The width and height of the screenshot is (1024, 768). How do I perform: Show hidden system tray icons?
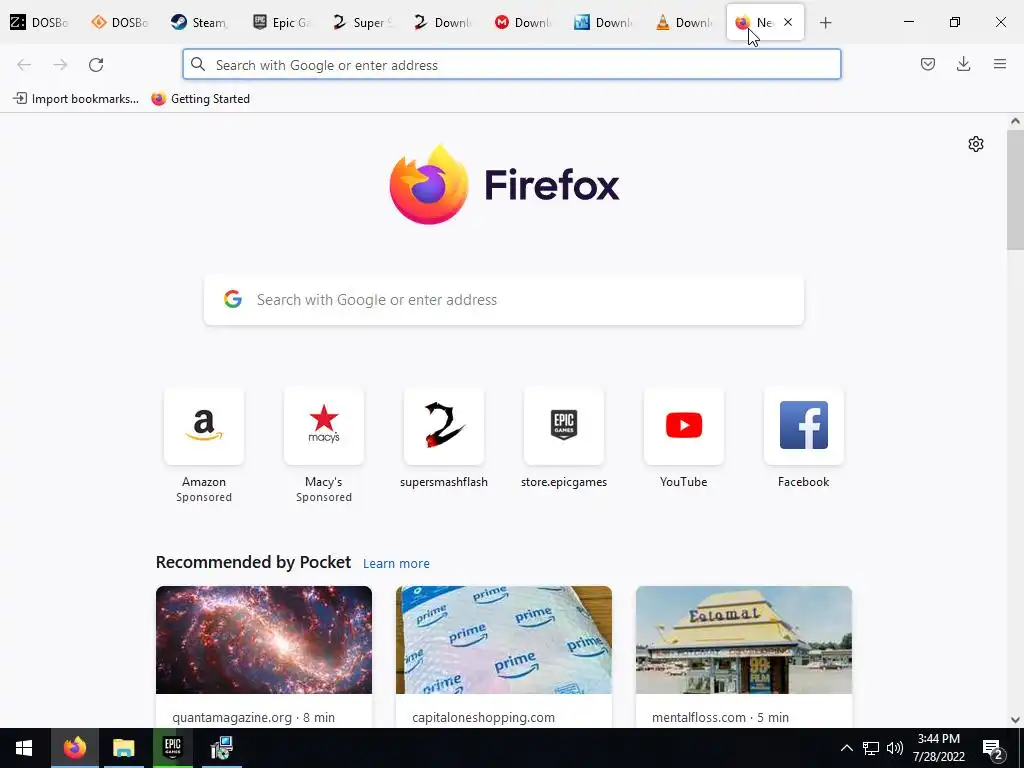[x=846, y=748]
